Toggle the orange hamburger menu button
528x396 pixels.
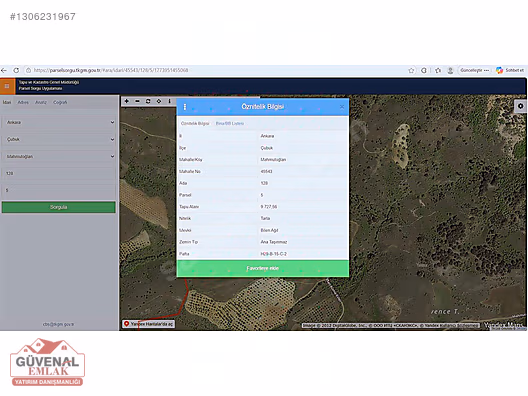pyautogui.click(x=7, y=86)
